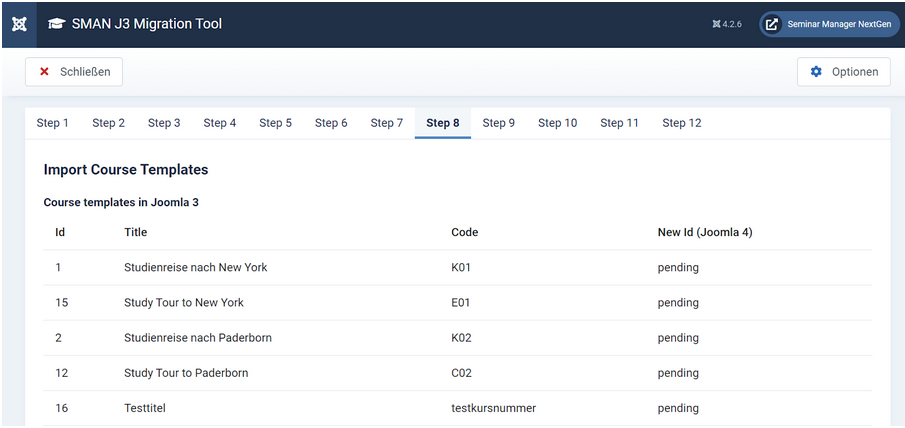Select the Step 3 tab
905x428 pixels.
pos(164,123)
